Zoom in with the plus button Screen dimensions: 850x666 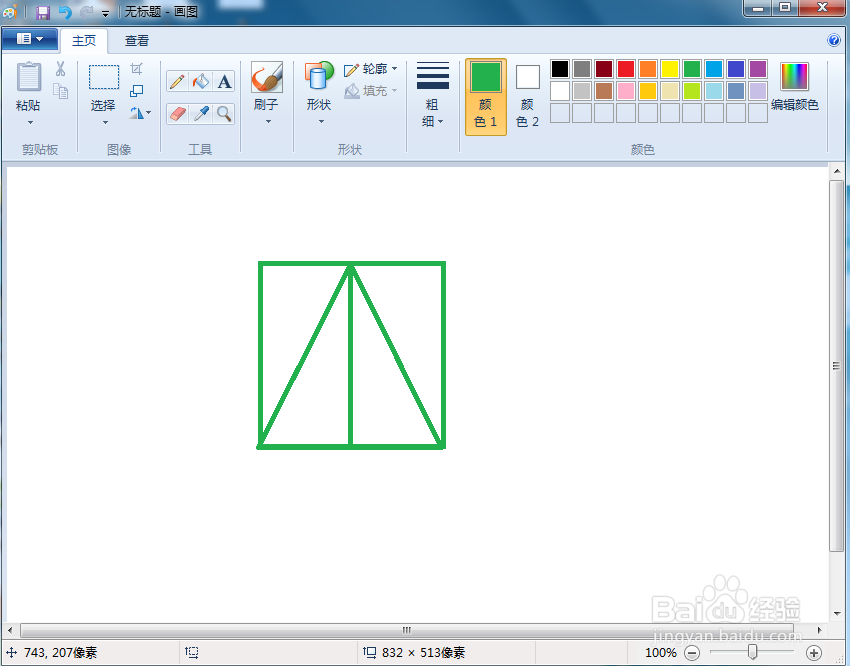pyautogui.click(x=814, y=652)
